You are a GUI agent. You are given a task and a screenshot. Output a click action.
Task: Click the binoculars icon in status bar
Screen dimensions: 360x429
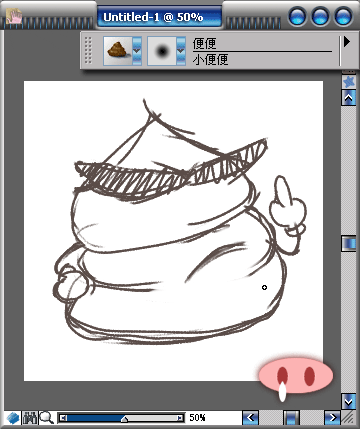coord(30,418)
